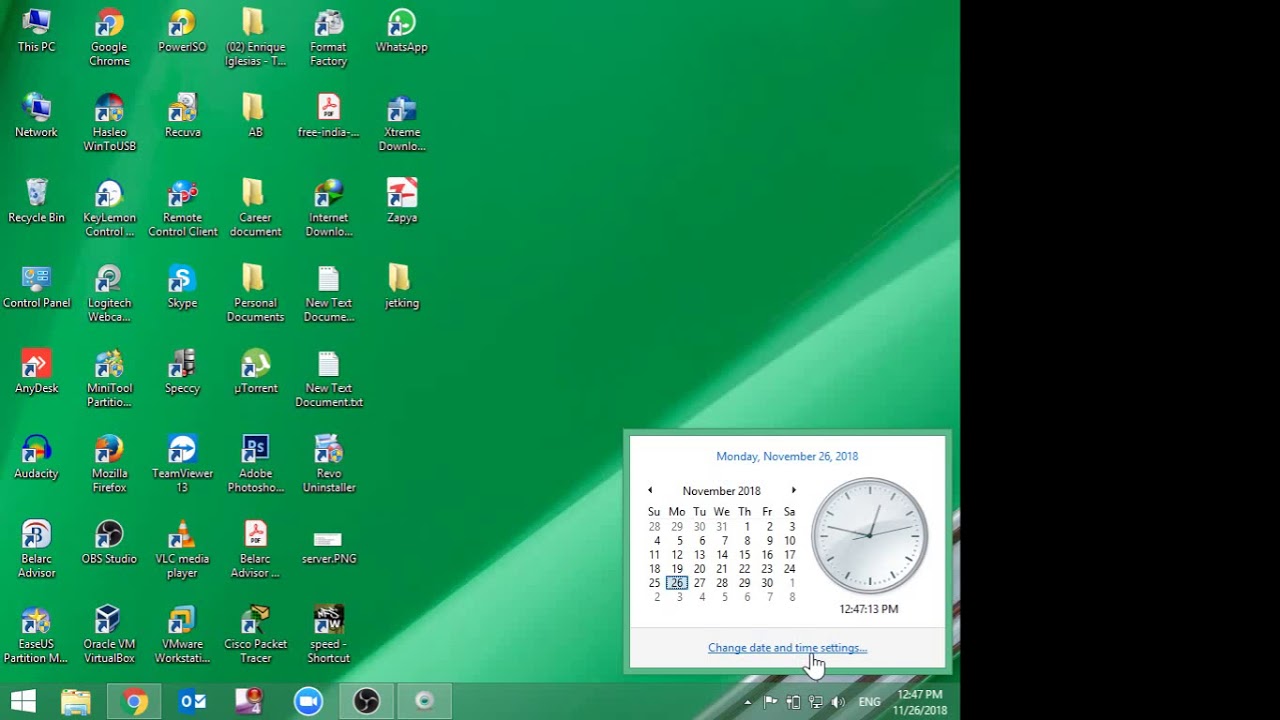
Task: Switch to OBS Studio in taskbar
Action: [x=366, y=702]
